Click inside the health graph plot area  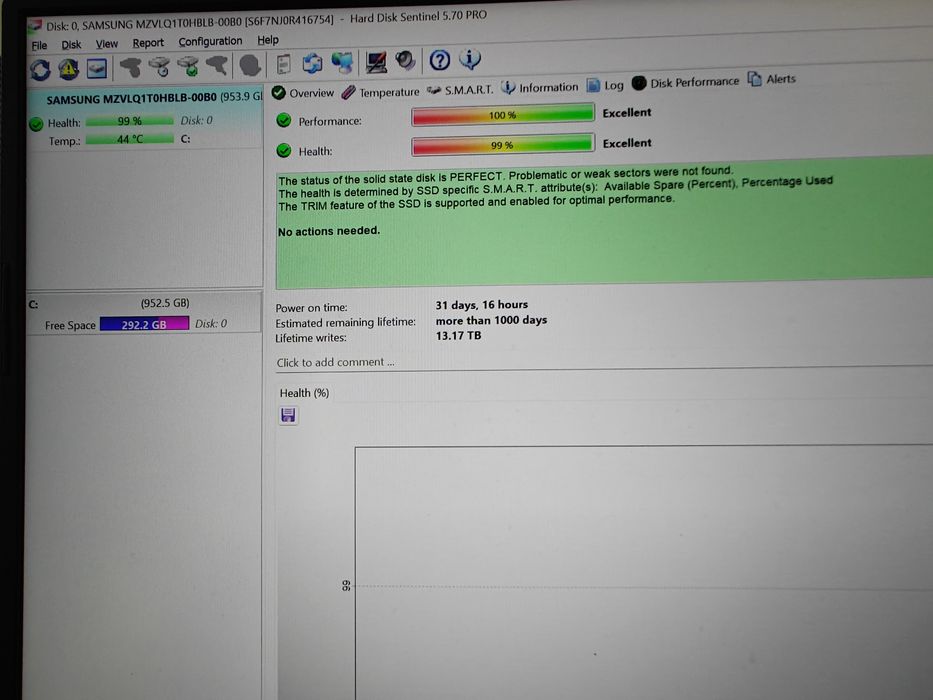pyautogui.click(x=643, y=571)
